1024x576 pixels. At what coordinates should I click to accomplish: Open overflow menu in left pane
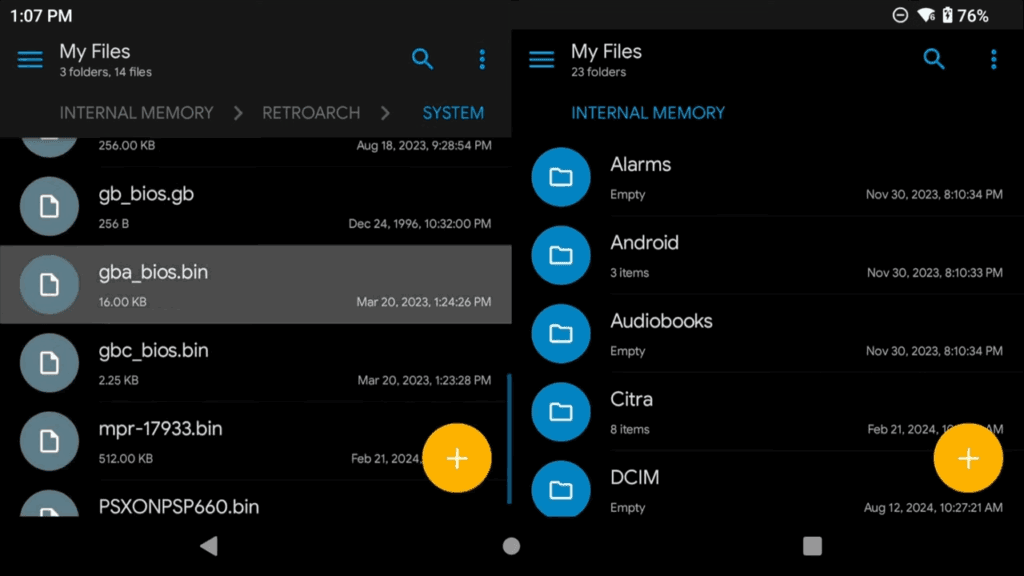pos(482,60)
